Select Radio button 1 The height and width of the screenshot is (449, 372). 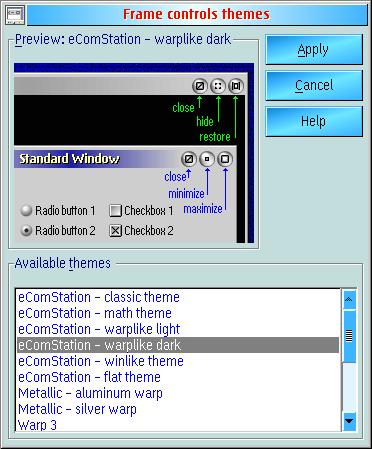58,211
